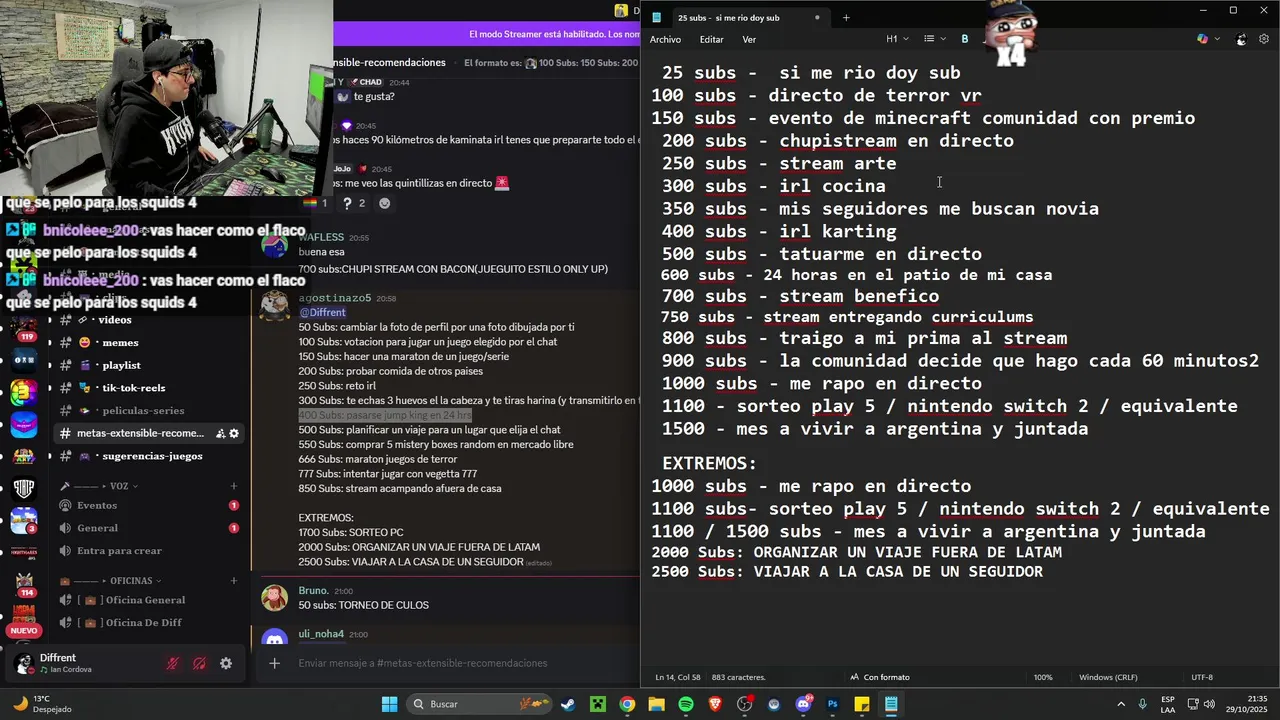Open the Discord server icon with 114 badge
This screenshot has height=720, width=1280.
coord(24,582)
